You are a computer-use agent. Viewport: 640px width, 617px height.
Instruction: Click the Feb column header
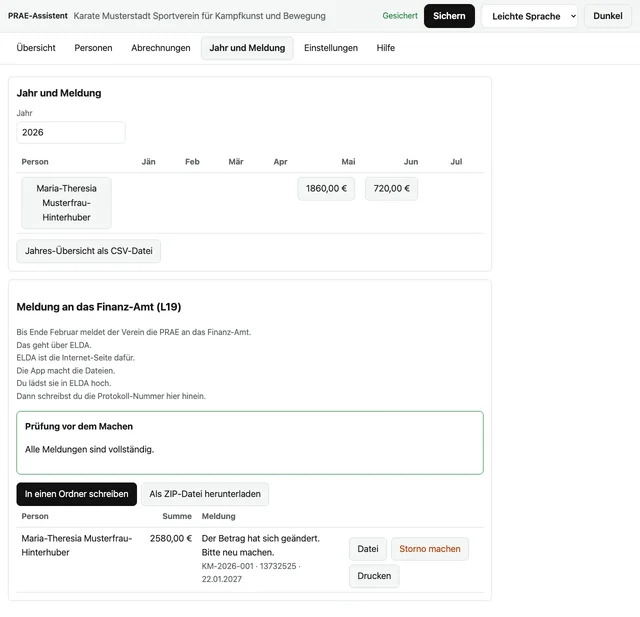click(x=192, y=162)
